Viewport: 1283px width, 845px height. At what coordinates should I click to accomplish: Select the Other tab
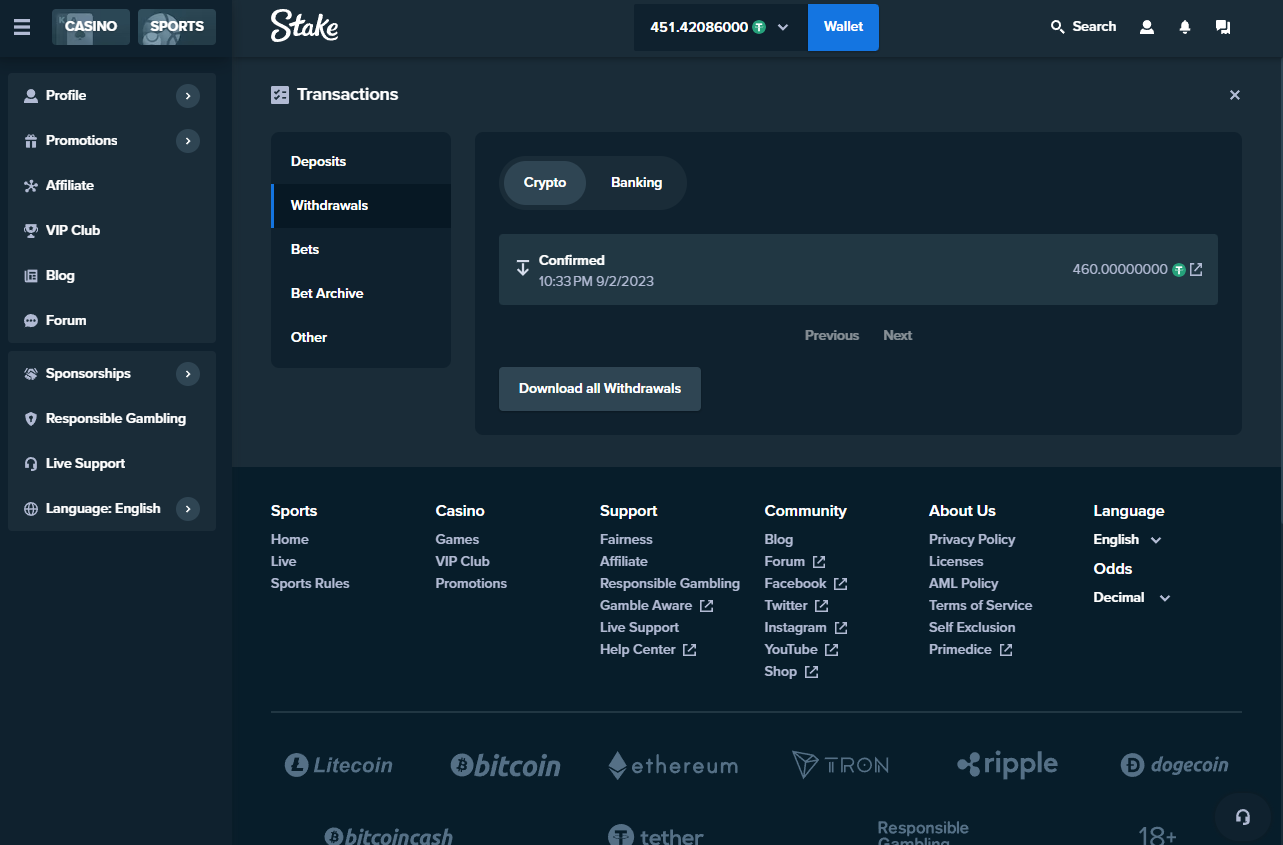coord(361,338)
